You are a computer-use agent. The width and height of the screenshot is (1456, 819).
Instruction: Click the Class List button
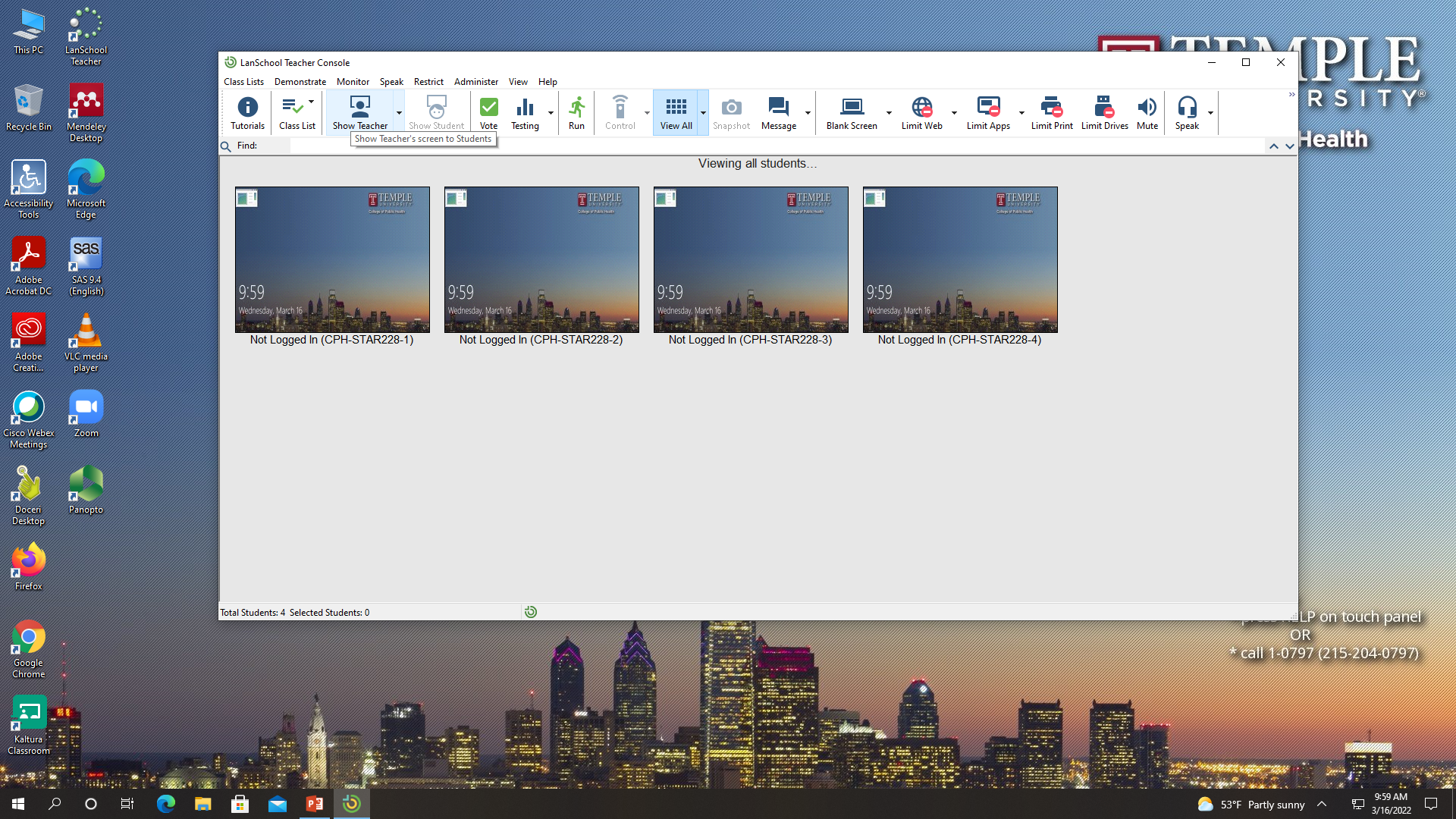click(297, 112)
